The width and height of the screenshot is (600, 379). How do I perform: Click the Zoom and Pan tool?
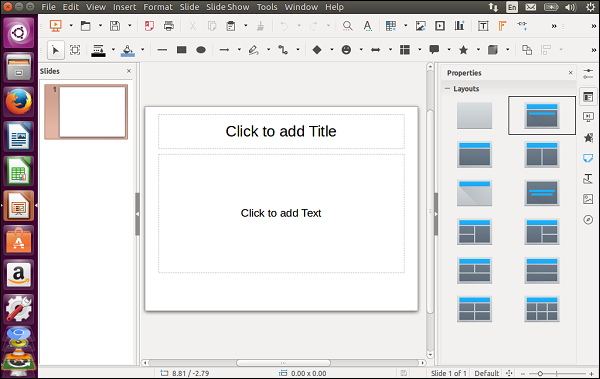[x=75, y=50]
